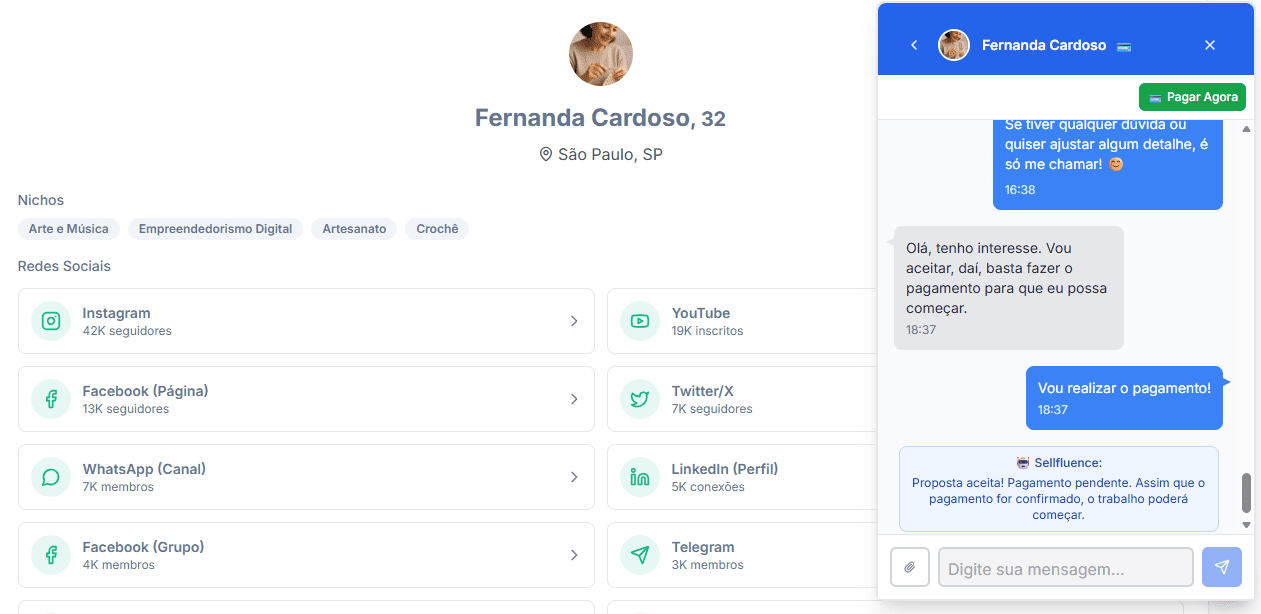Click the LinkedIn (Perfil) icon
This screenshot has width=1261, height=614.
click(x=640, y=477)
